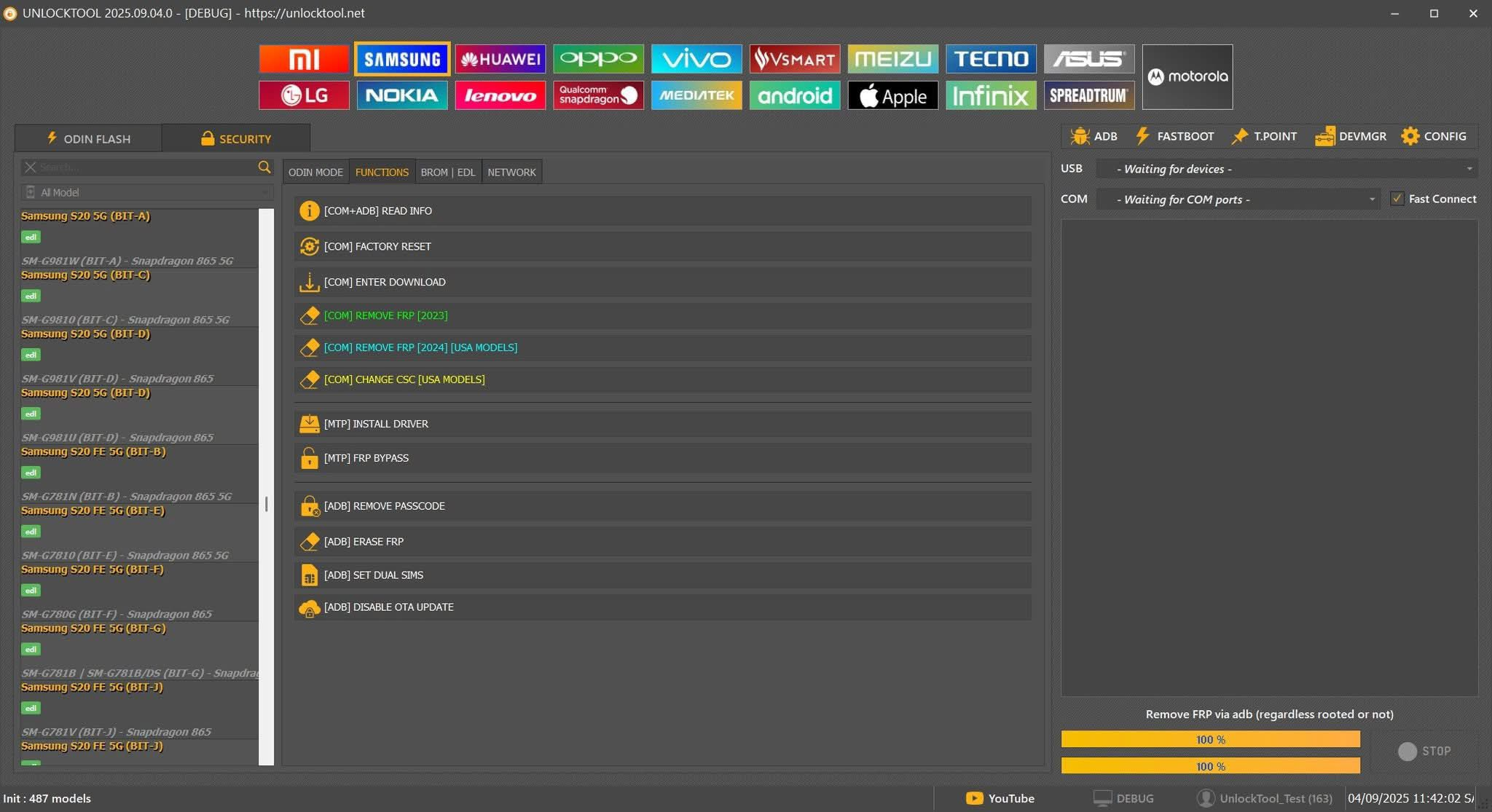This screenshot has width=1492, height=812.
Task: Open DEVMGR device manager
Action: (x=1351, y=136)
